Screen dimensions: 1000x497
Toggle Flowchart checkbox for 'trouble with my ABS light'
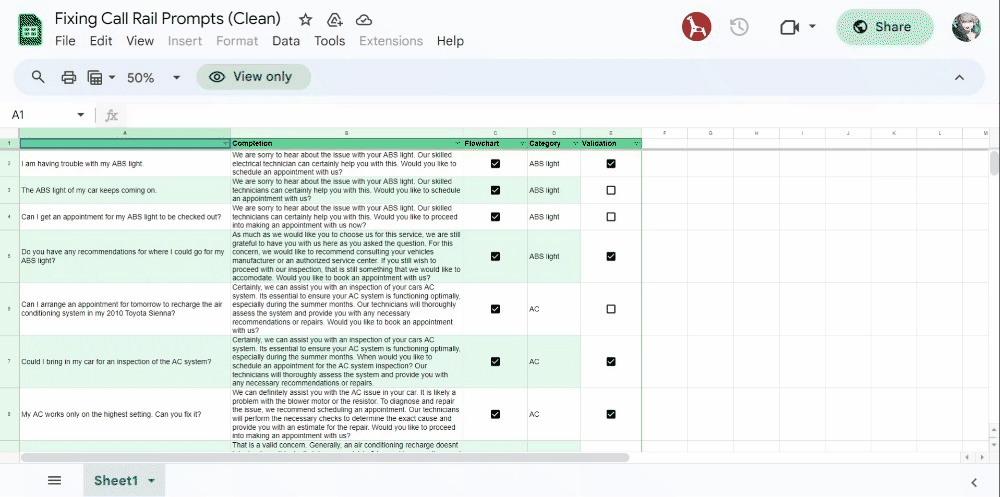[496, 163]
